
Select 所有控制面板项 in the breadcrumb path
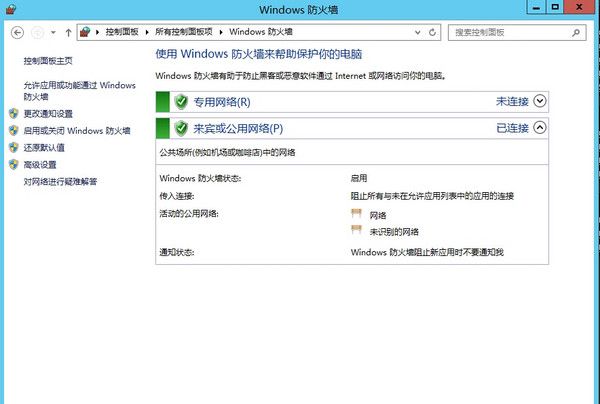(186, 33)
